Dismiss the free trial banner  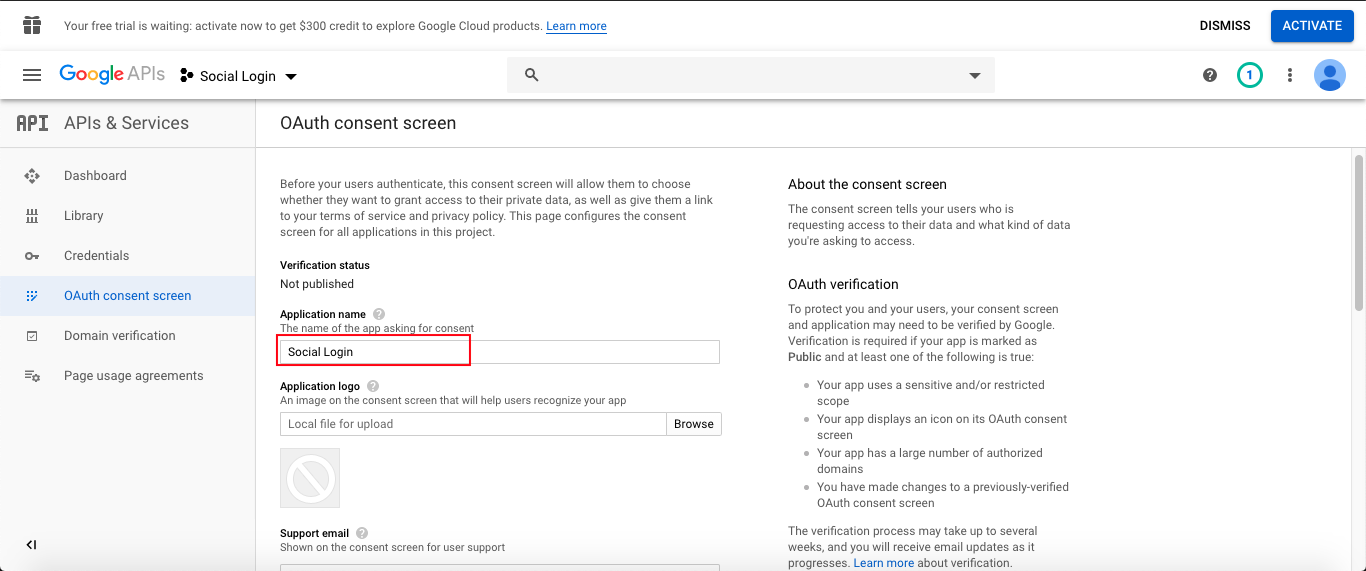(x=1224, y=26)
